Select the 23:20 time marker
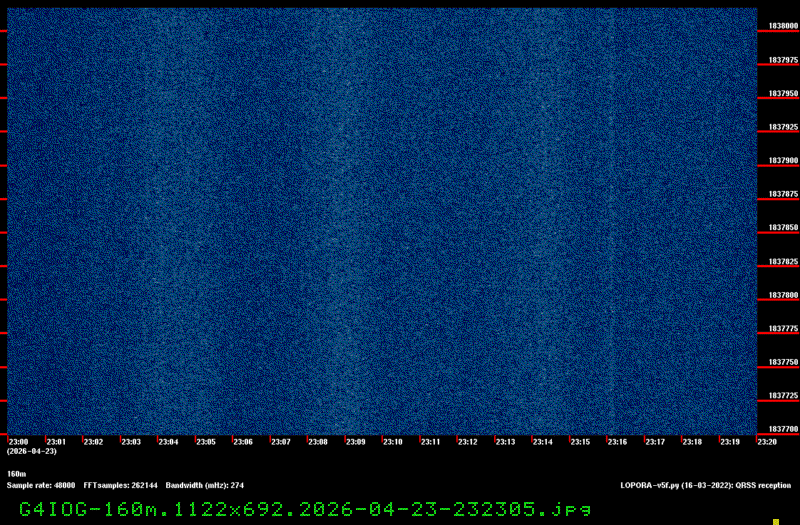 (x=767, y=442)
